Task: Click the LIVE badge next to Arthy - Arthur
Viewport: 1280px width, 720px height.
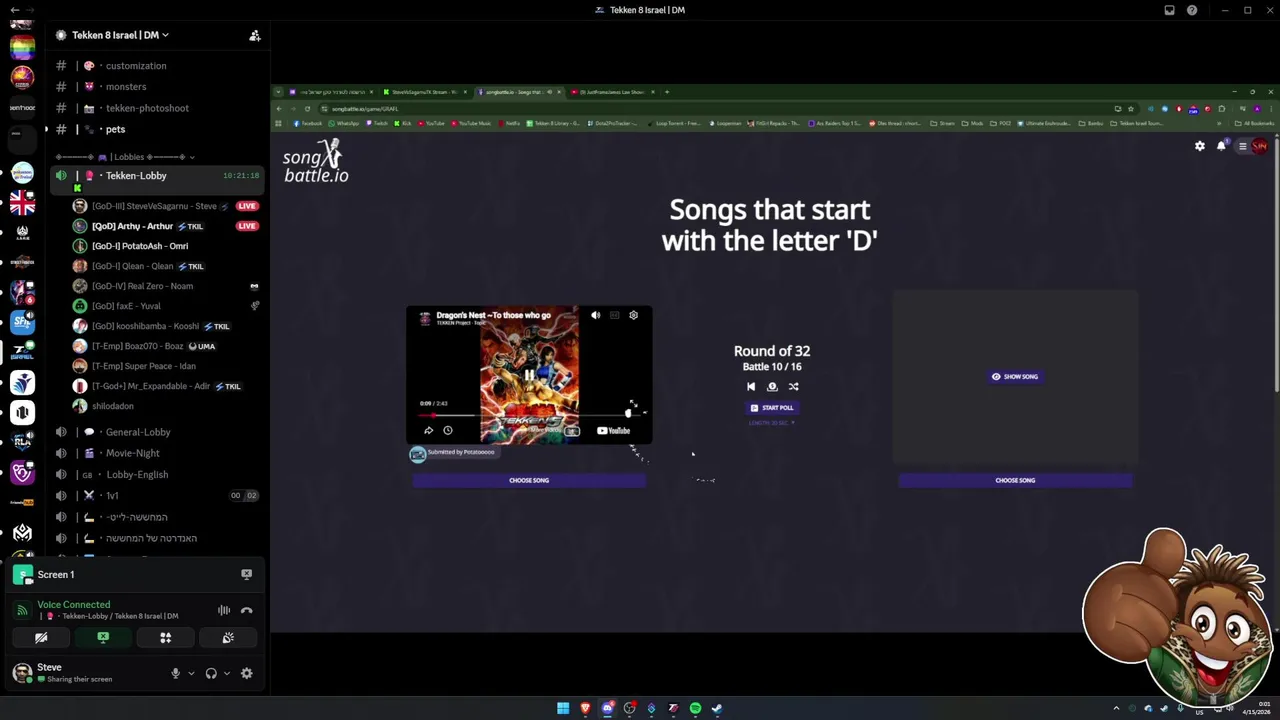Action: click(247, 226)
